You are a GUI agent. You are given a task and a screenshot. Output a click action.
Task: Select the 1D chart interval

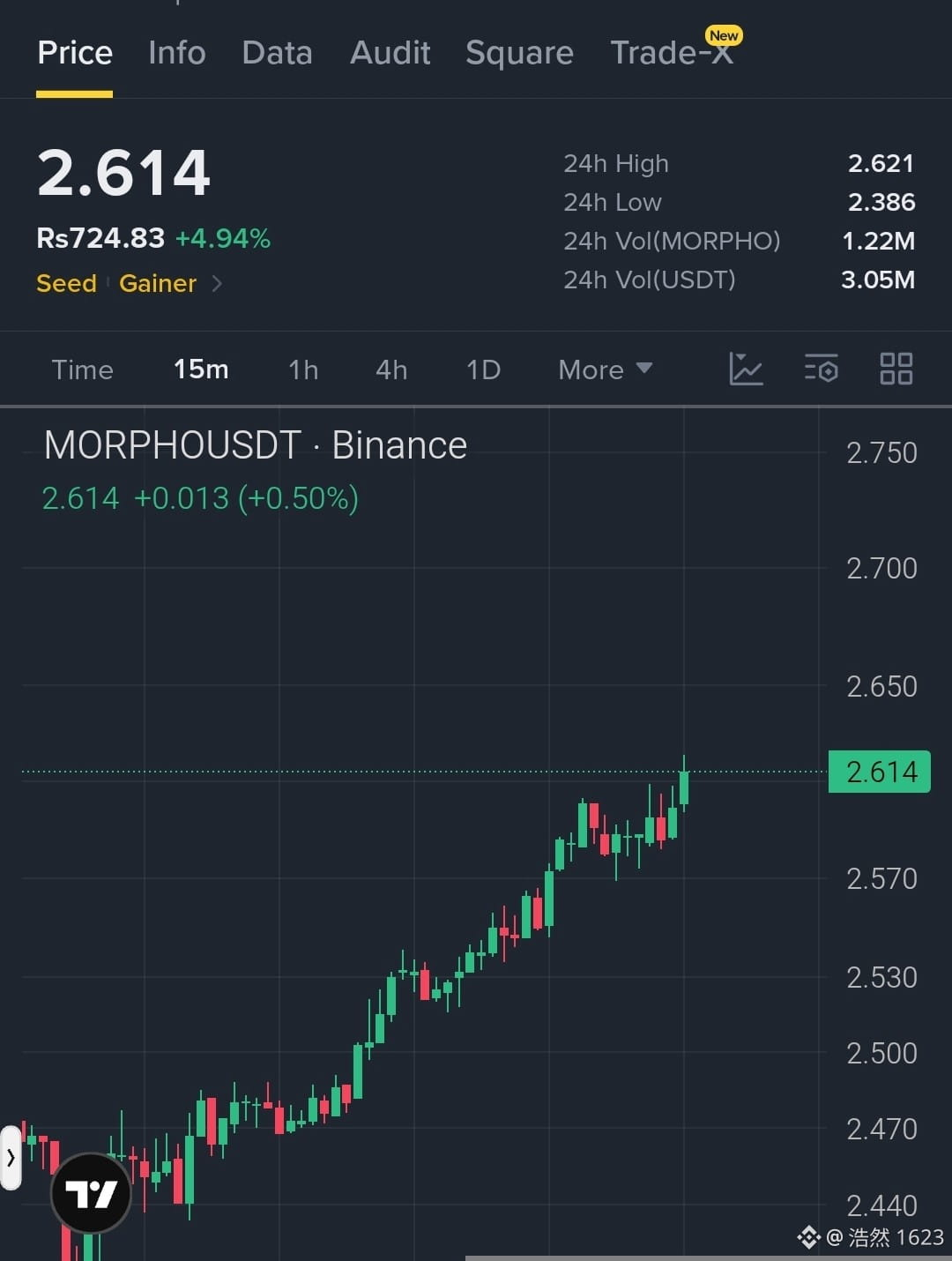pyautogui.click(x=483, y=369)
